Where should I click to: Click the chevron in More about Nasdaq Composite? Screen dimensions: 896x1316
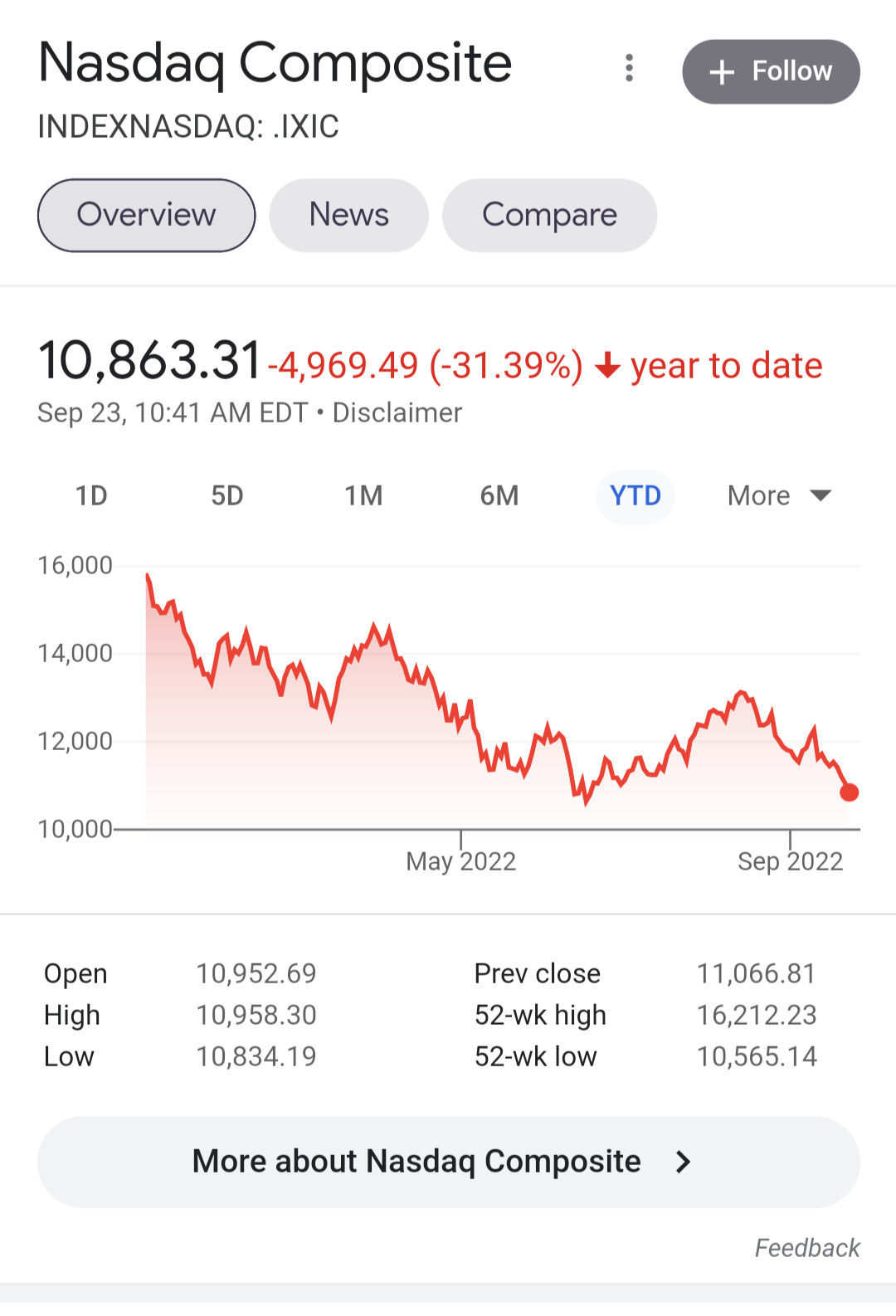(683, 1162)
